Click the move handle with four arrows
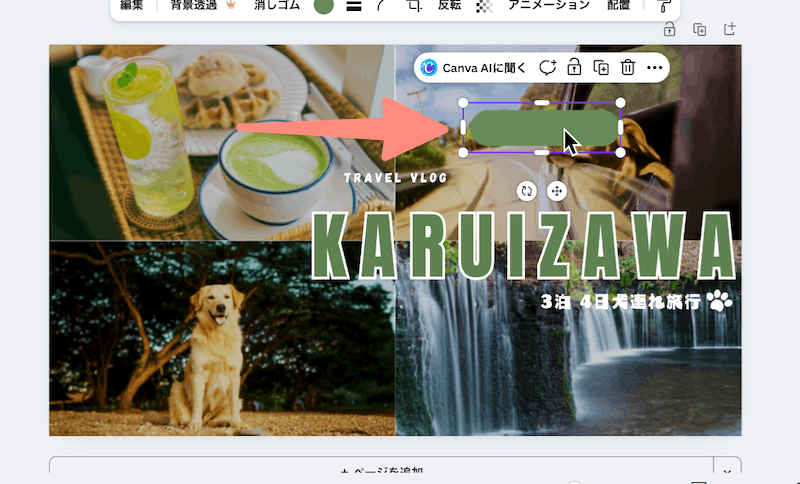The height and width of the screenshot is (484, 800). [x=557, y=192]
